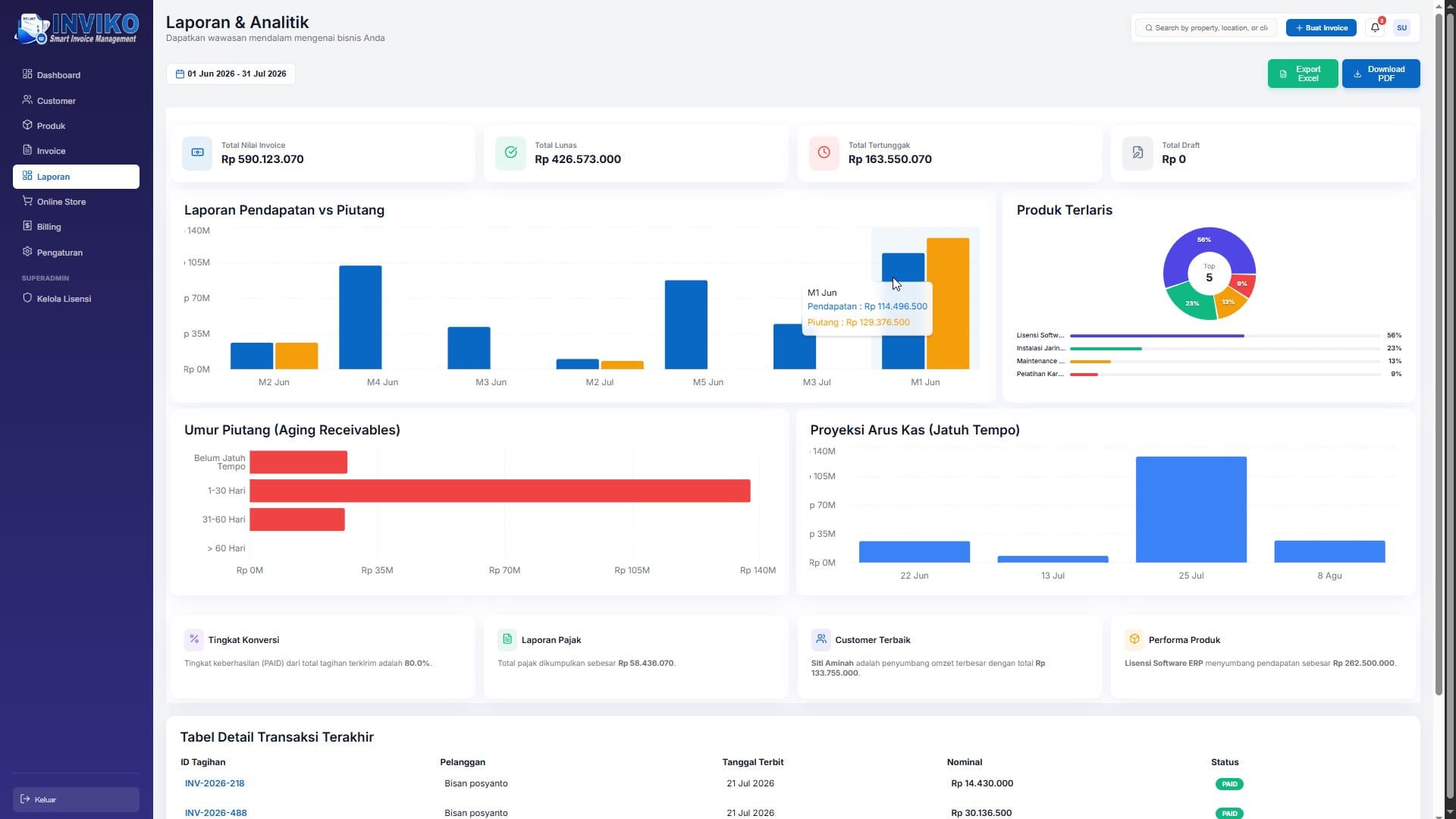This screenshot has width=1456, height=819.
Task: Click the 22 Jun cash flow bar
Action: pyautogui.click(x=914, y=552)
